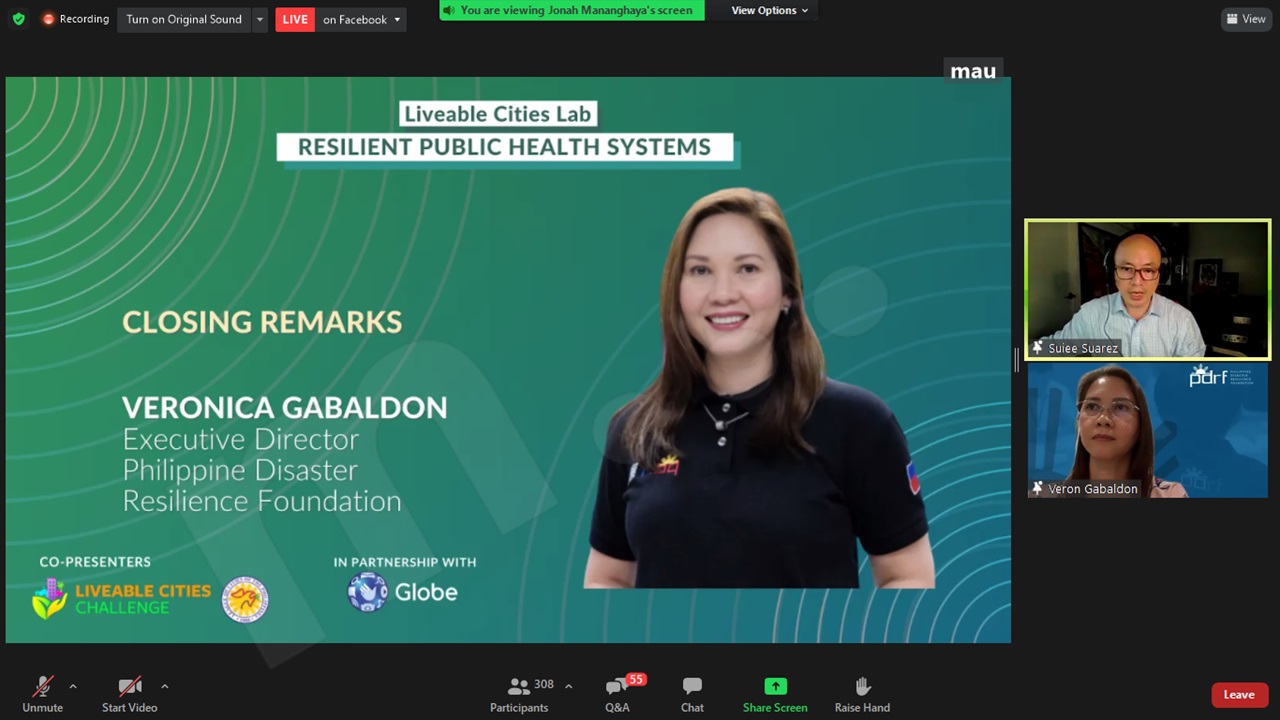This screenshot has height=720, width=1280.
Task: Click the Q&A 55 notification badge
Action: pos(635,680)
